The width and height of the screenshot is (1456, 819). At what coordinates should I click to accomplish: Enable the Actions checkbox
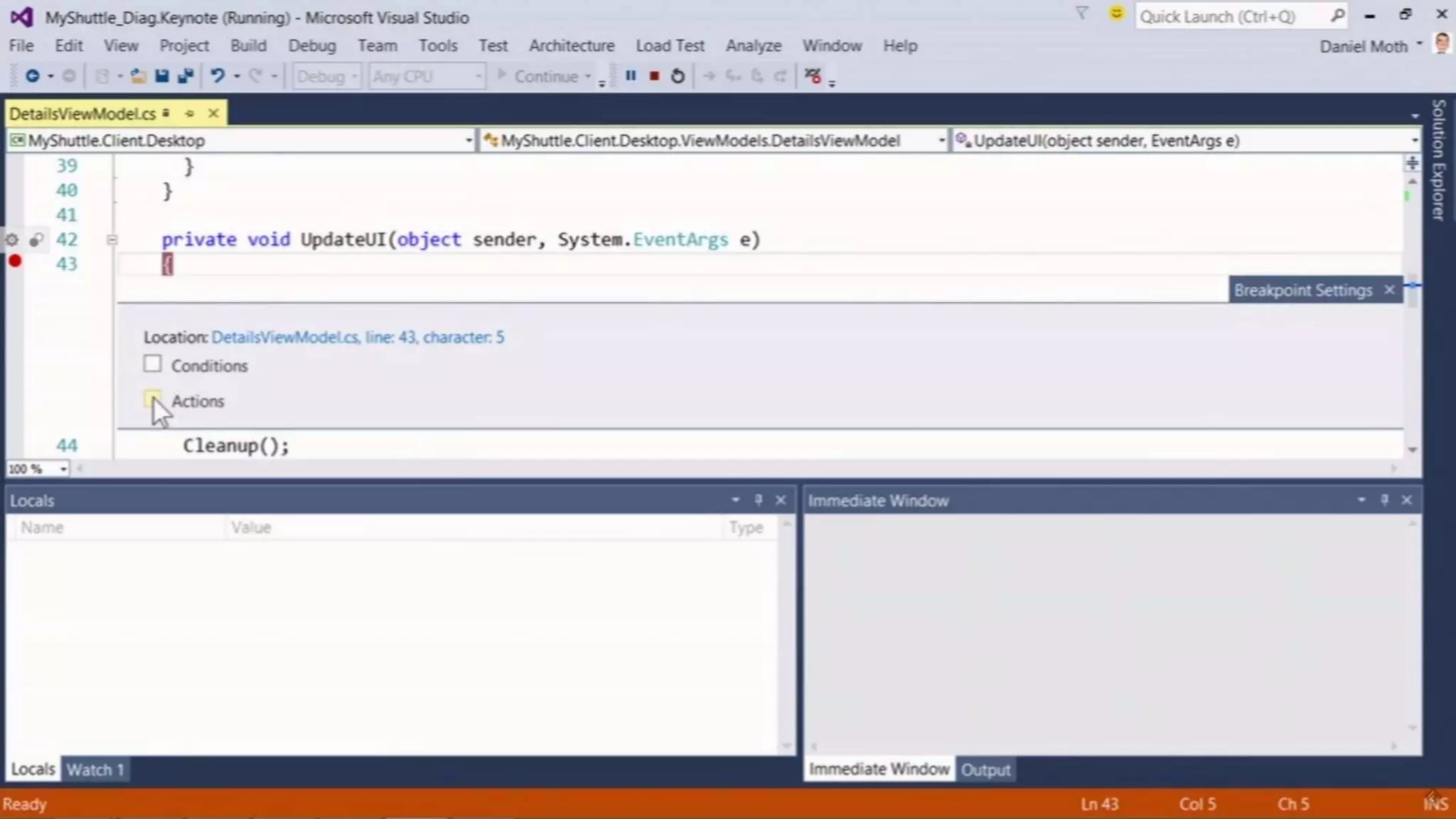[x=152, y=400]
